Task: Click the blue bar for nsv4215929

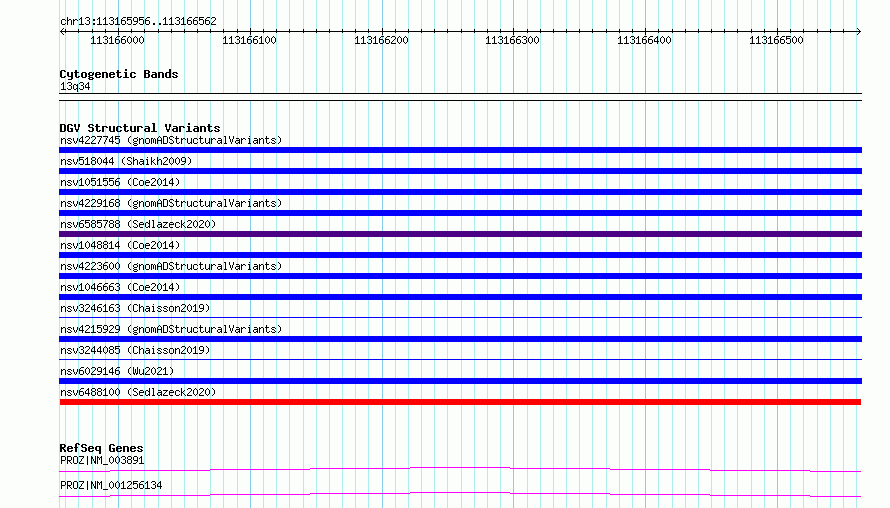Action: pyautogui.click(x=460, y=339)
